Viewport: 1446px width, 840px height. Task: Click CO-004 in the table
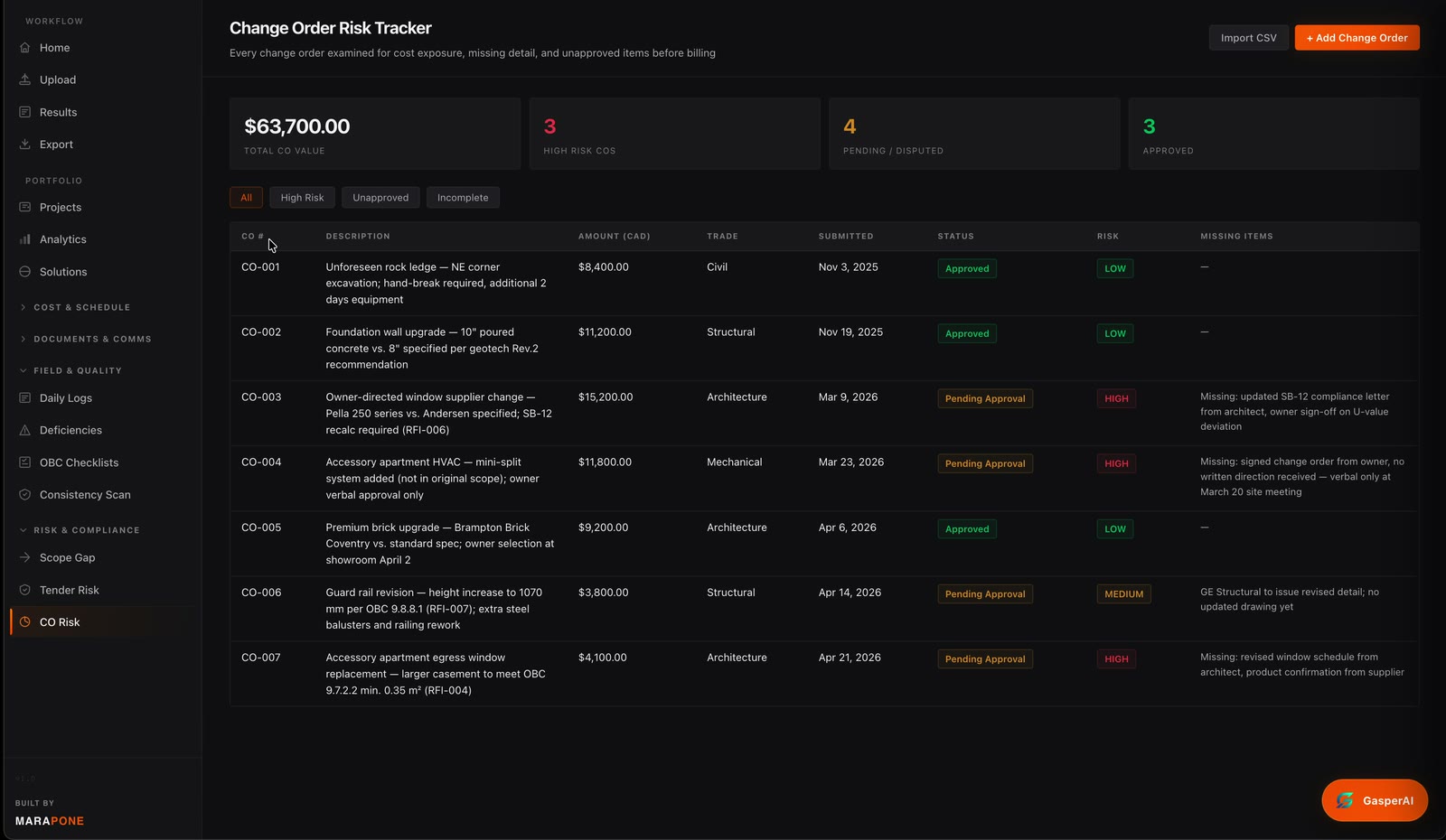(x=261, y=462)
